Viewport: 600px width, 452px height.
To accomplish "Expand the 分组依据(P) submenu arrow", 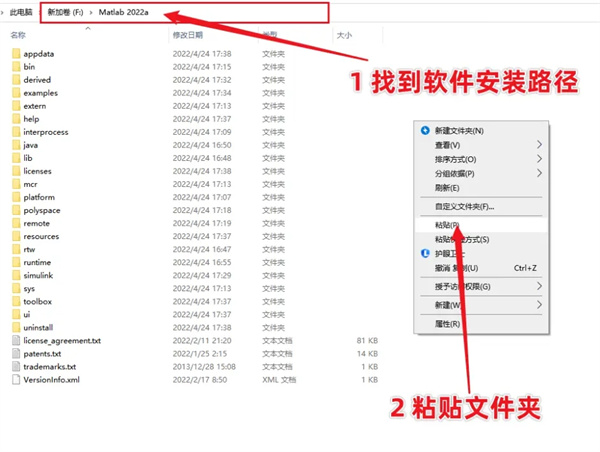I will [x=539, y=173].
